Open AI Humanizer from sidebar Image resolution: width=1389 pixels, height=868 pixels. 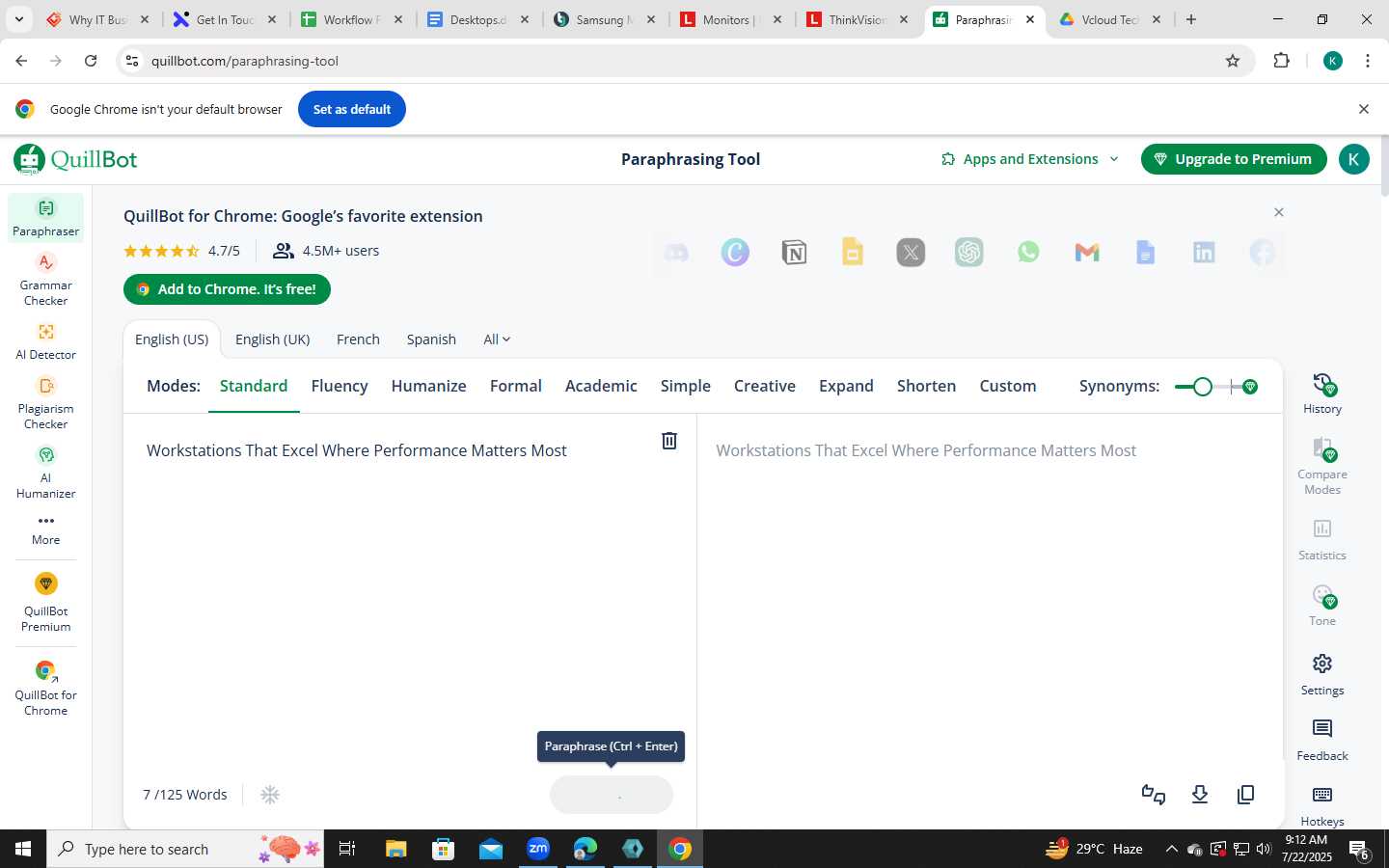pos(45,473)
